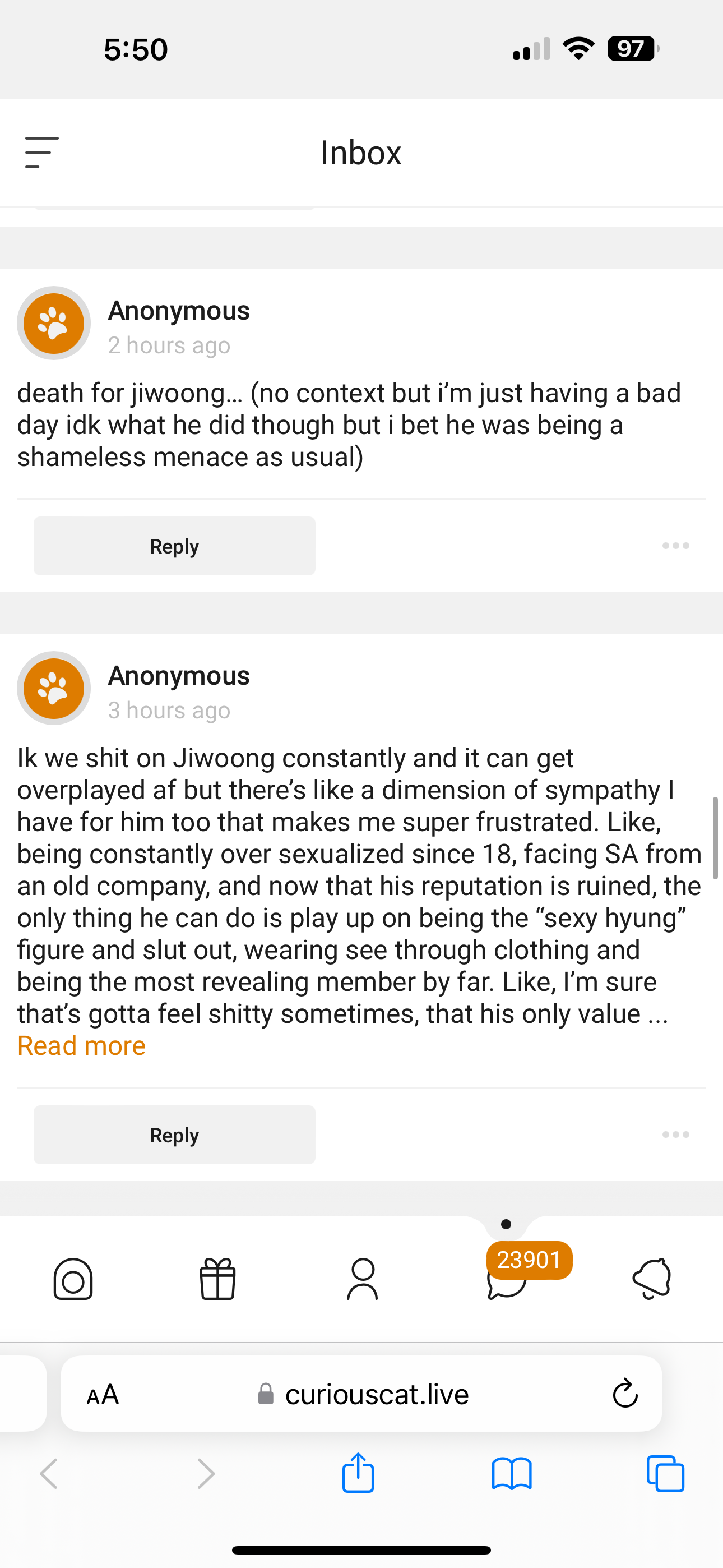
Task: Open Safari bookmarks book icon
Action: pyautogui.click(x=511, y=1473)
